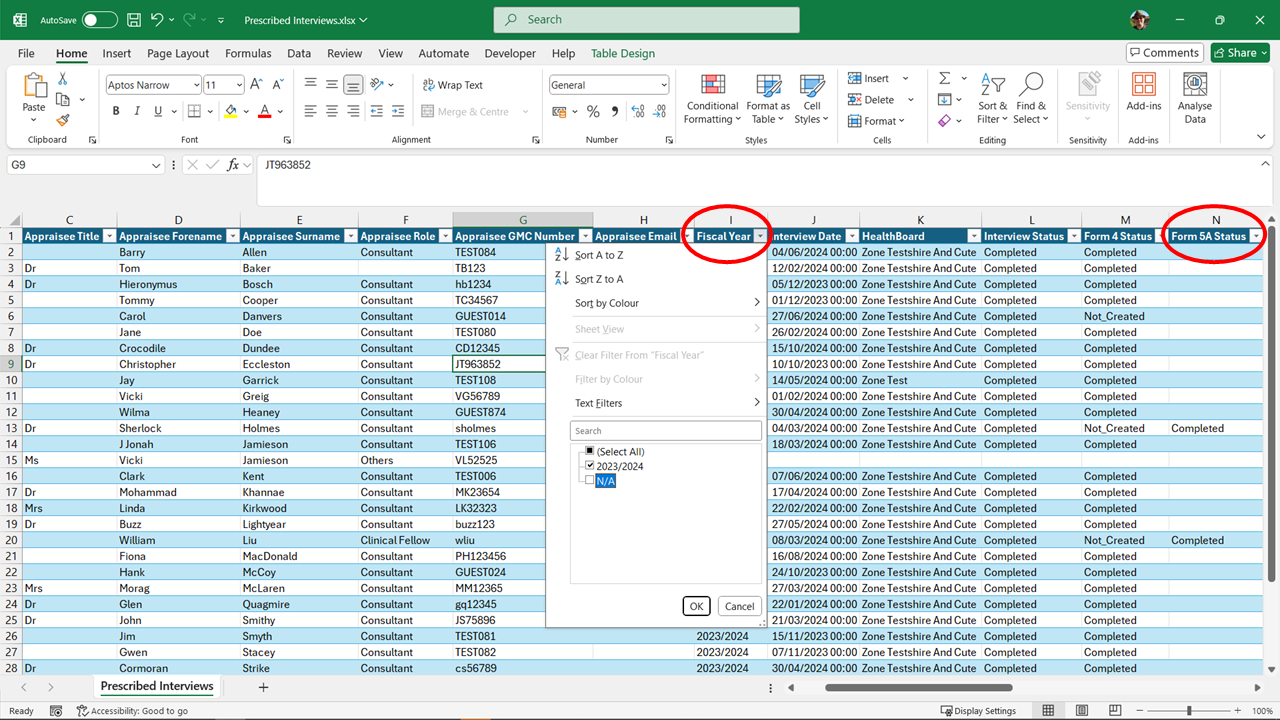Viewport: 1280px width, 720px height.
Task: Tick the N/A filter checkbox
Action: pos(590,481)
